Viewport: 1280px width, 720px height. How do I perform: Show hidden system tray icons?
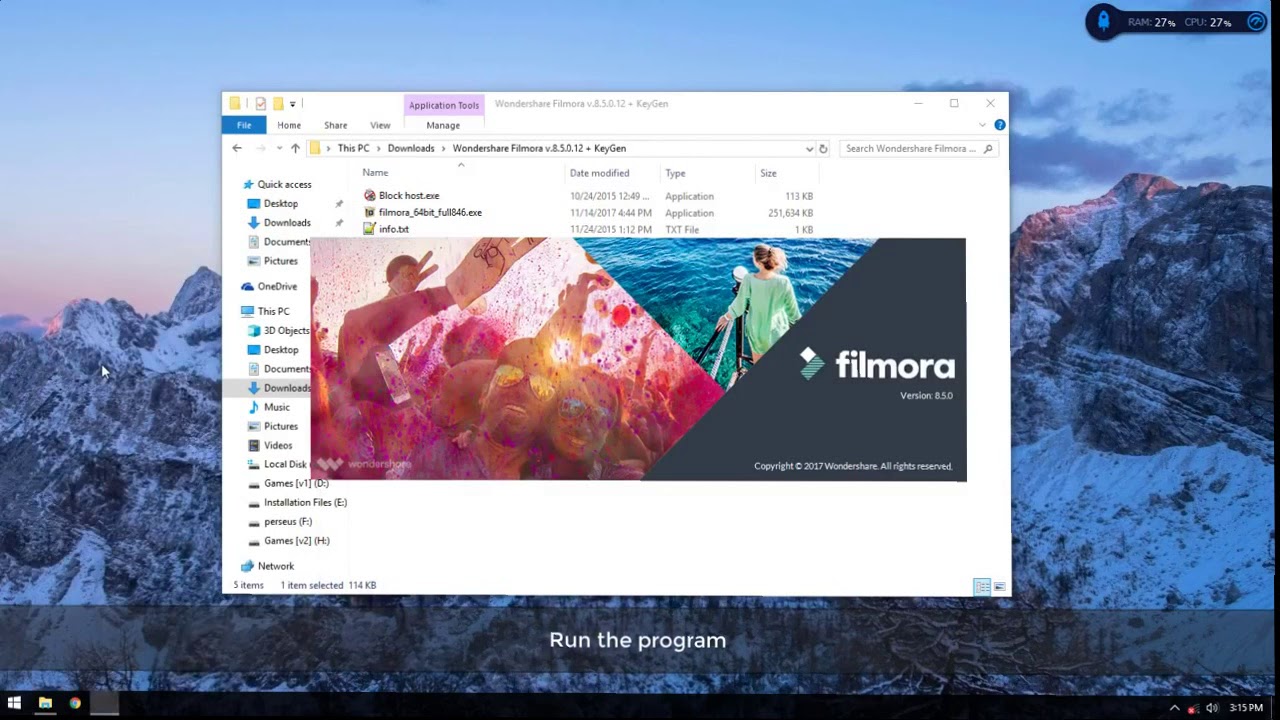[x=1175, y=708]
